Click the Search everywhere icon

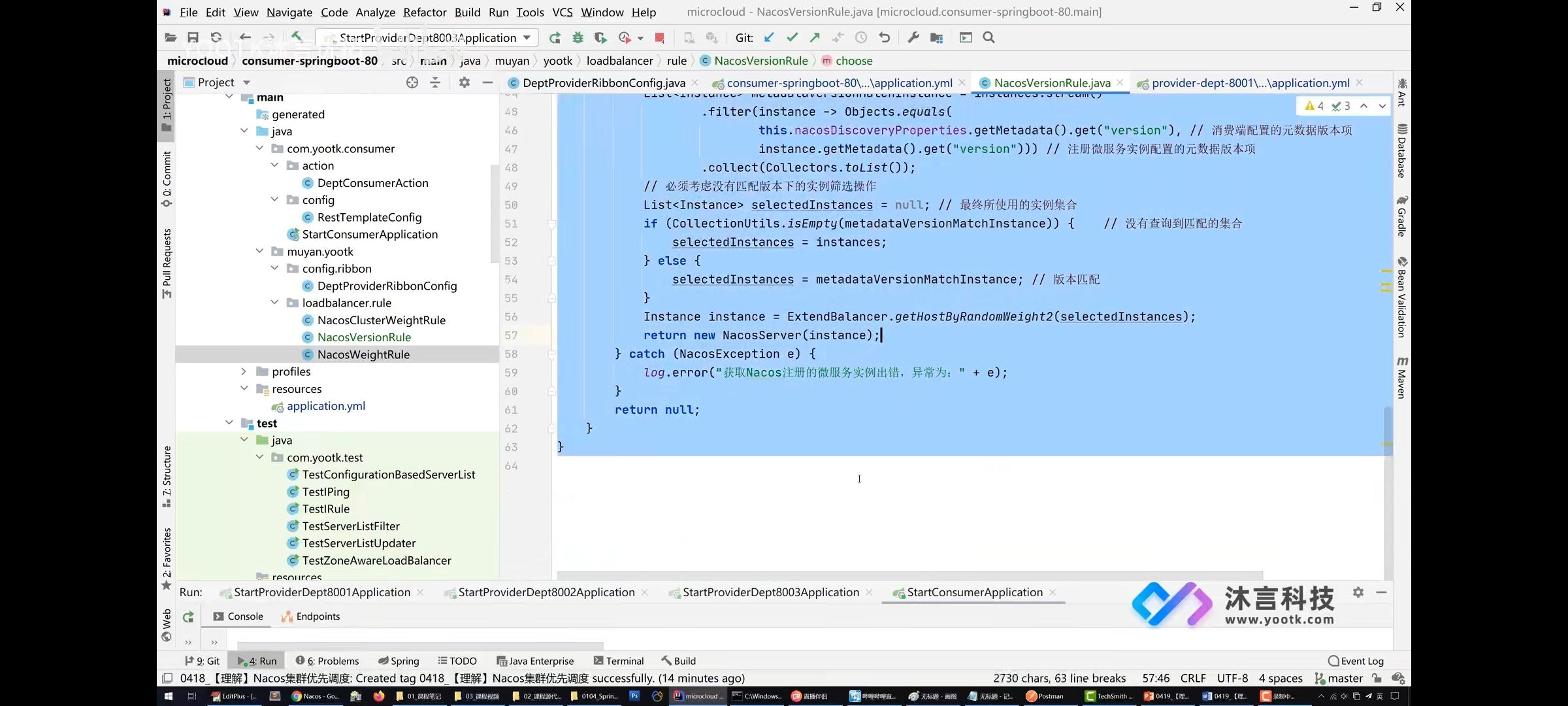pyautogui.click(x=989, y=37)
